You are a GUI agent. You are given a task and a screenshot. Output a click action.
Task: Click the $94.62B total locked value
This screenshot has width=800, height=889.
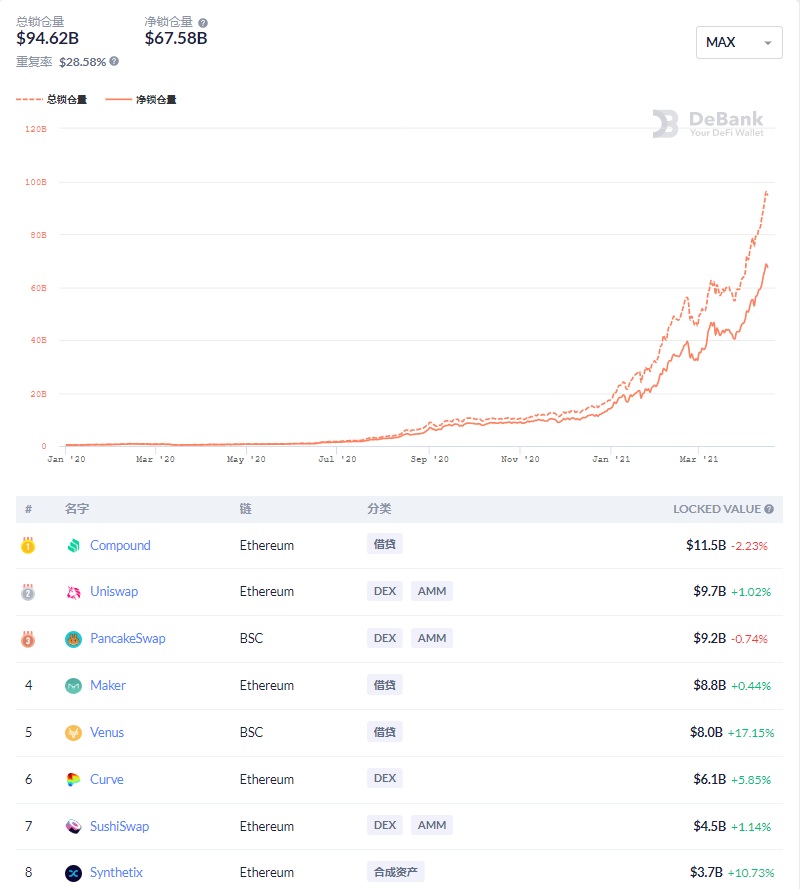(x=48, y=39)
